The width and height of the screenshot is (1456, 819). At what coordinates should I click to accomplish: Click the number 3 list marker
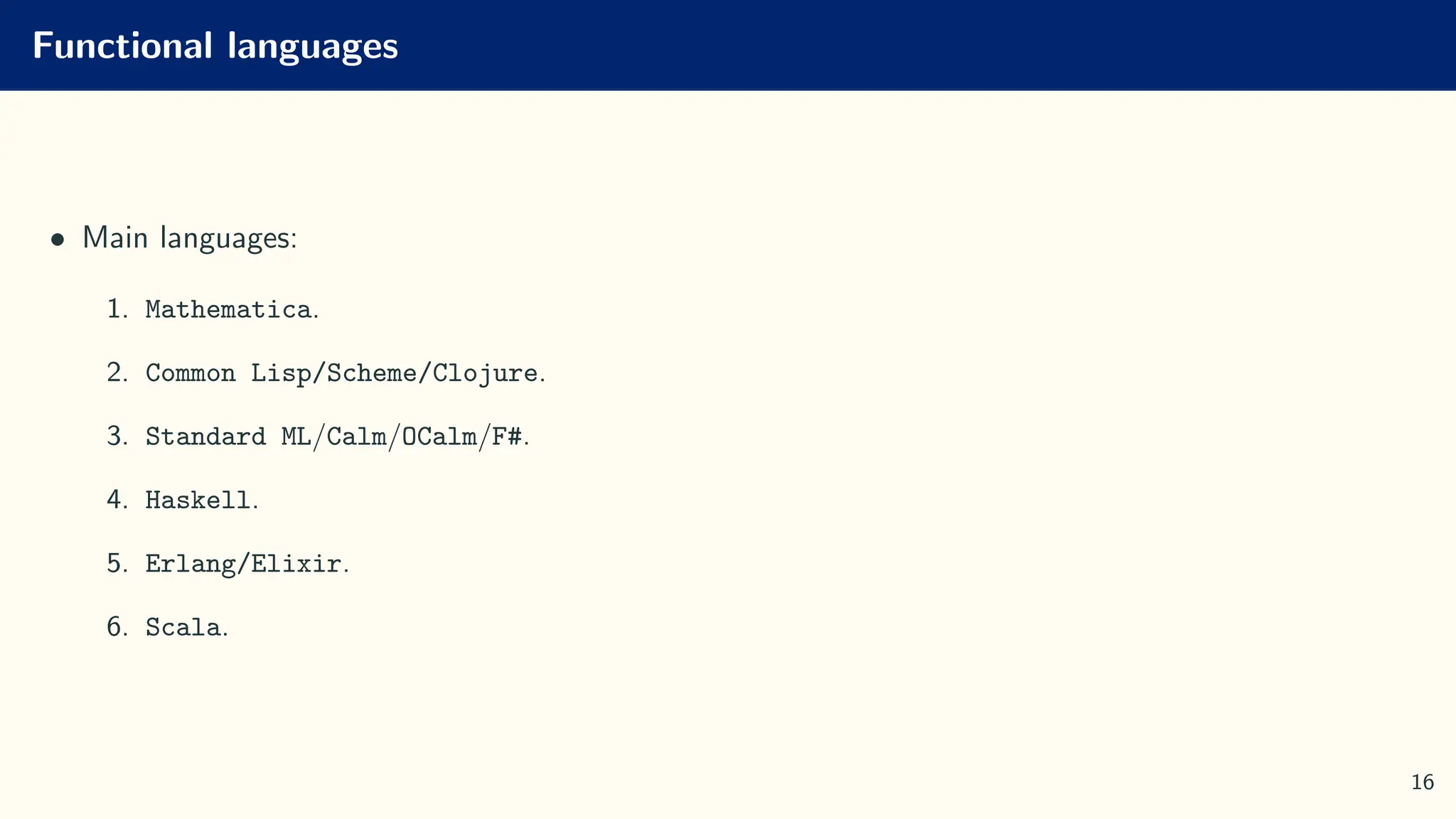(x=117, y=436)
